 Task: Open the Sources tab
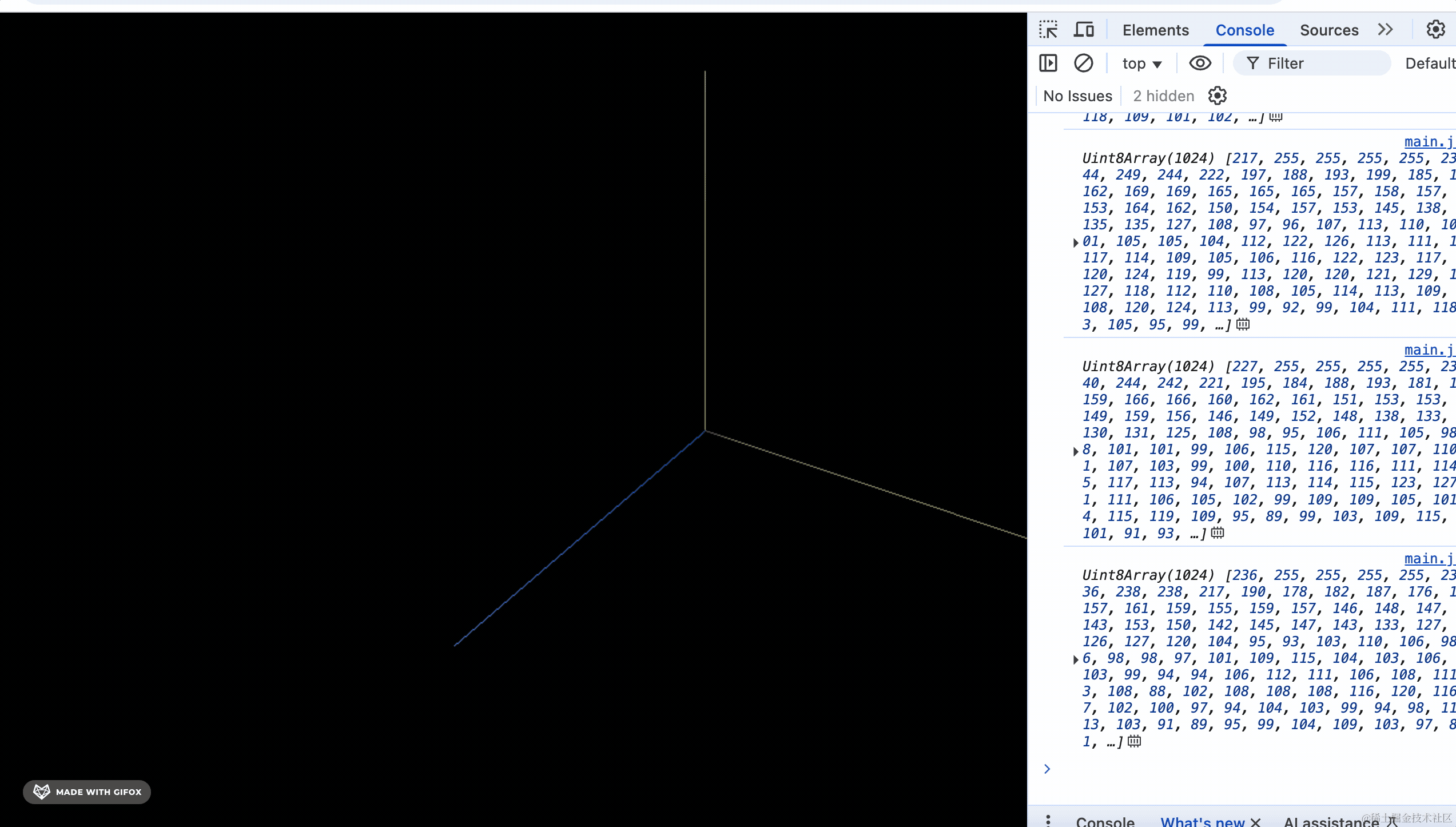1328,30
